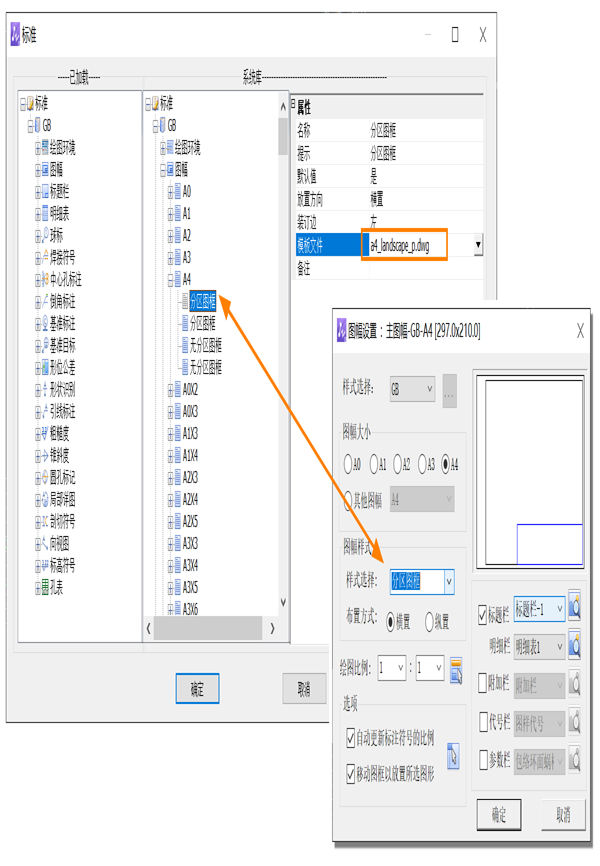600x866 pixels.
Task: Toggle the 标题栏 checkbox
Action: pyautogui.click(x=482, y=615)
